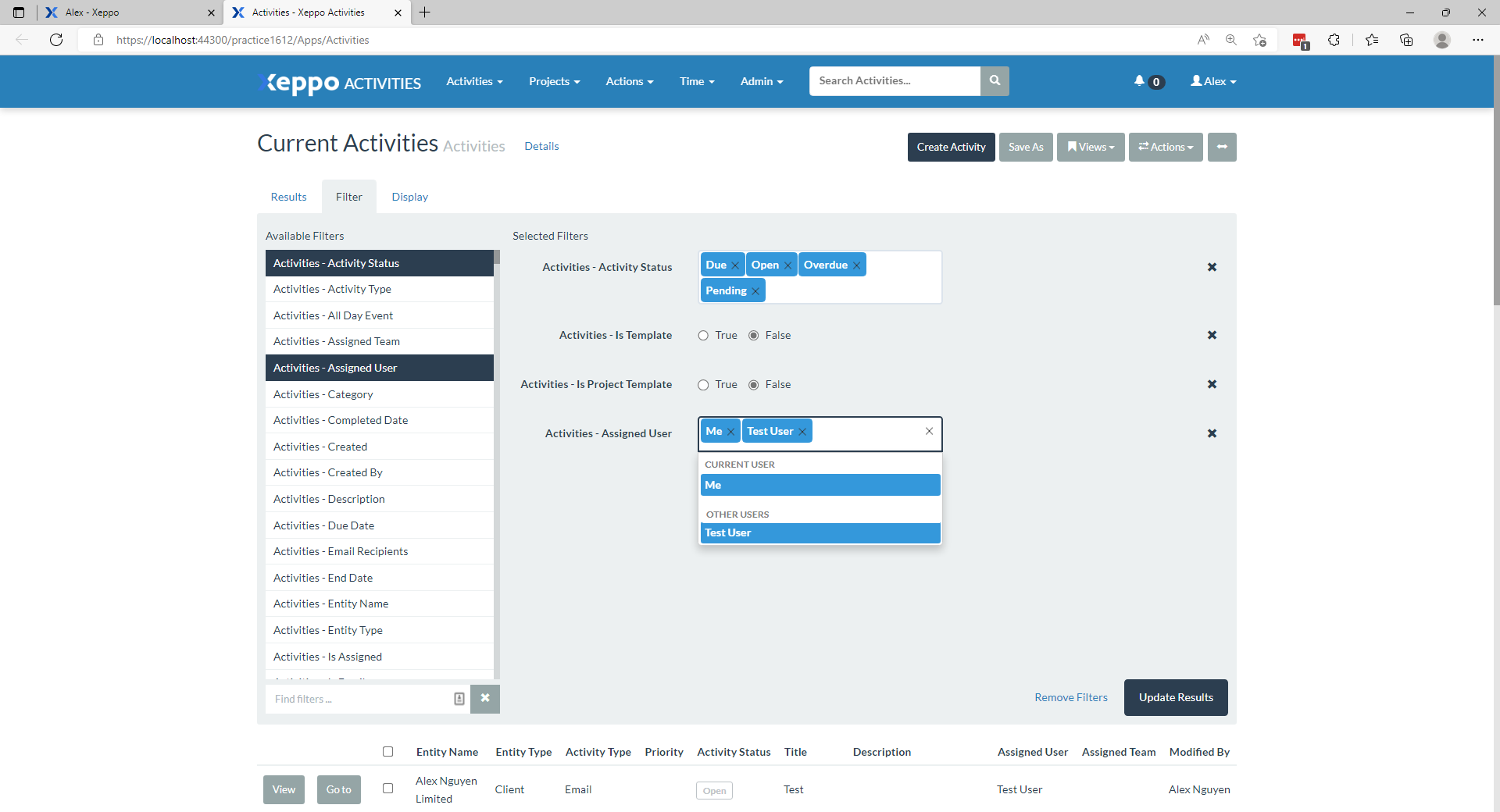Viewport: 1500px width, 812px height.
Task: Open the notifications bell icon
Action: click(x=1140, y=81)
